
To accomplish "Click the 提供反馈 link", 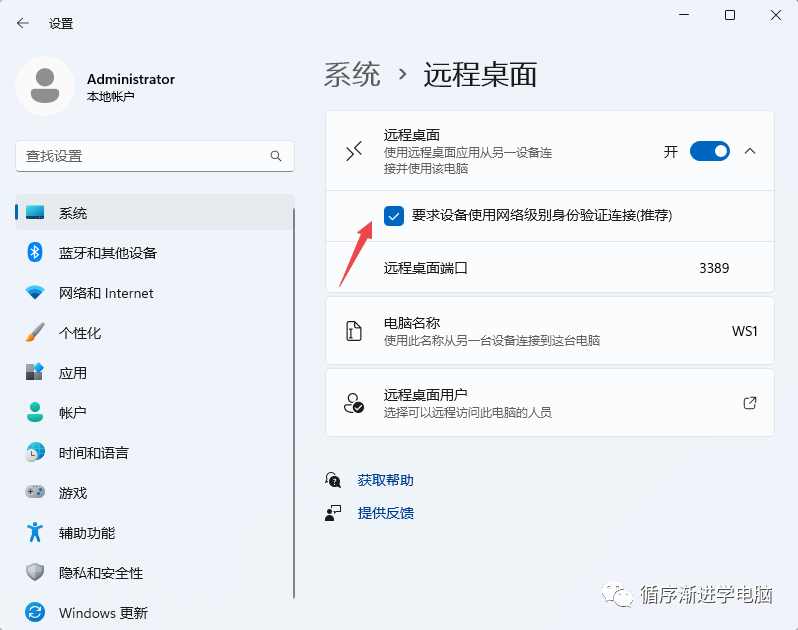I will (x=385, y=513).
